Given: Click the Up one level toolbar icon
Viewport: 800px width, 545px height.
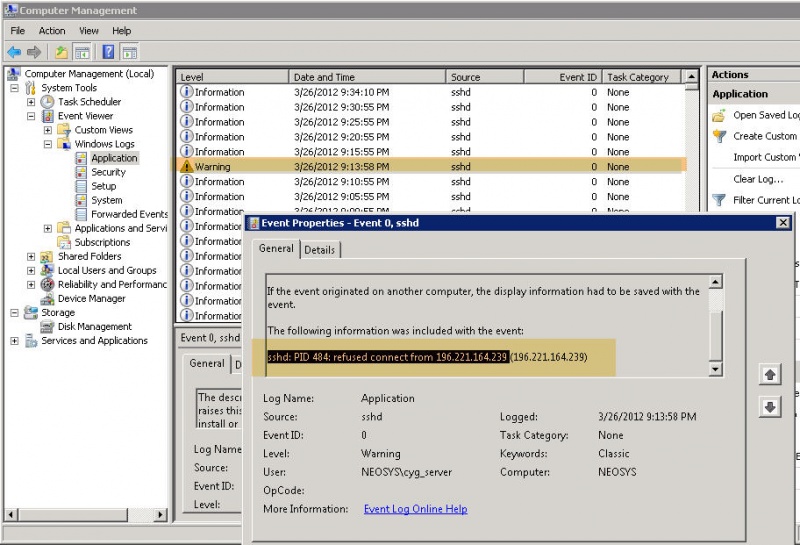Looking at the screenshot, I should pyautogui.click(x=61, y=52).
